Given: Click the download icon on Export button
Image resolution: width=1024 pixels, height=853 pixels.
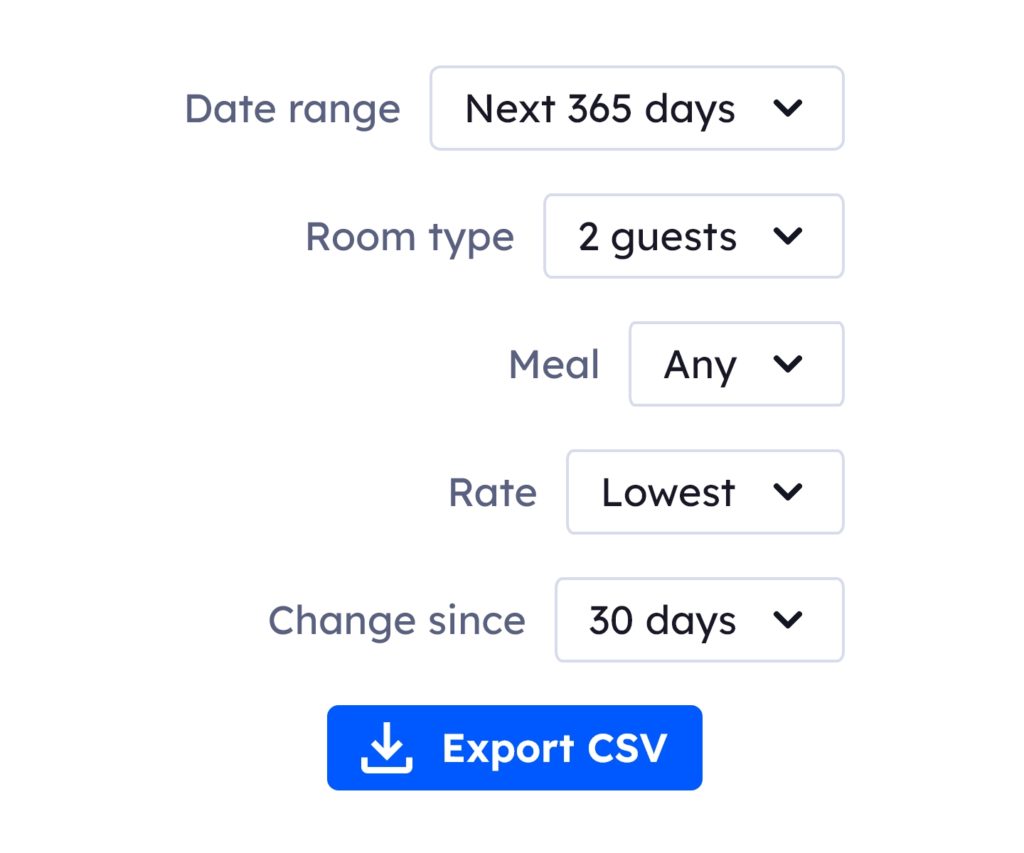Looking at the screenshot, I should (x=387, y=749).
